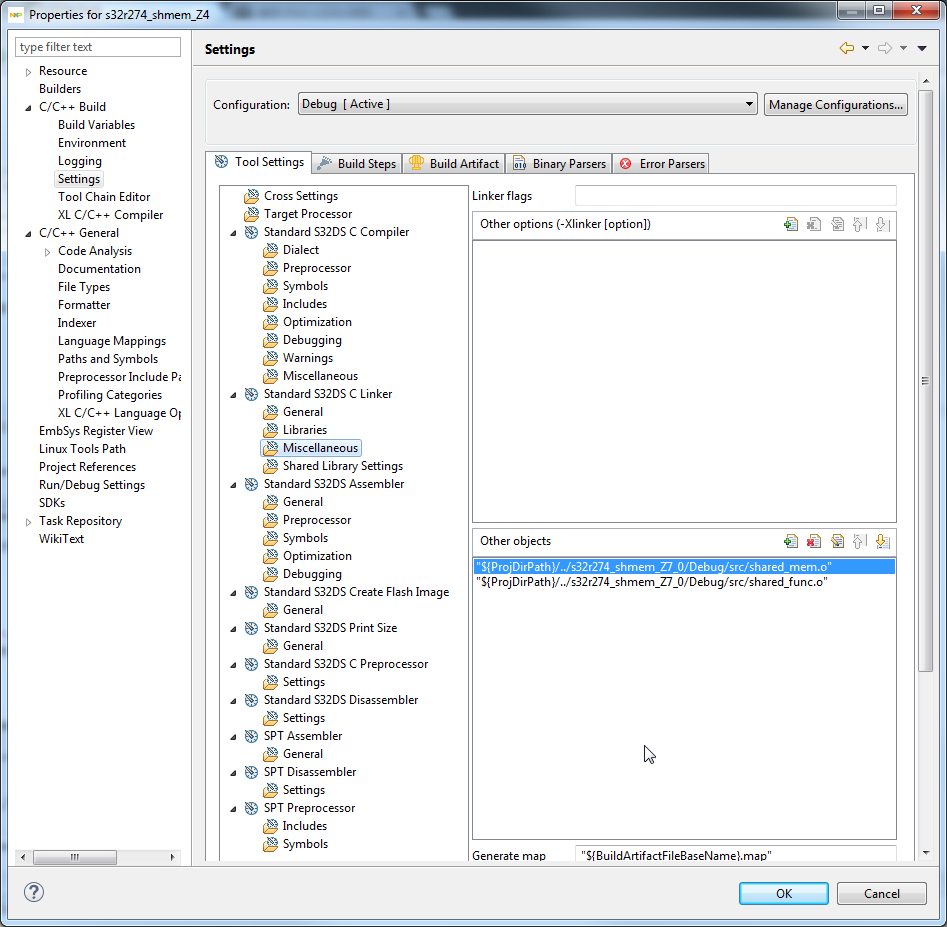Select Optimization under C Compiler
Image resolution: width=947 pixels, height=927 pixels.
(x=317, y=322)
